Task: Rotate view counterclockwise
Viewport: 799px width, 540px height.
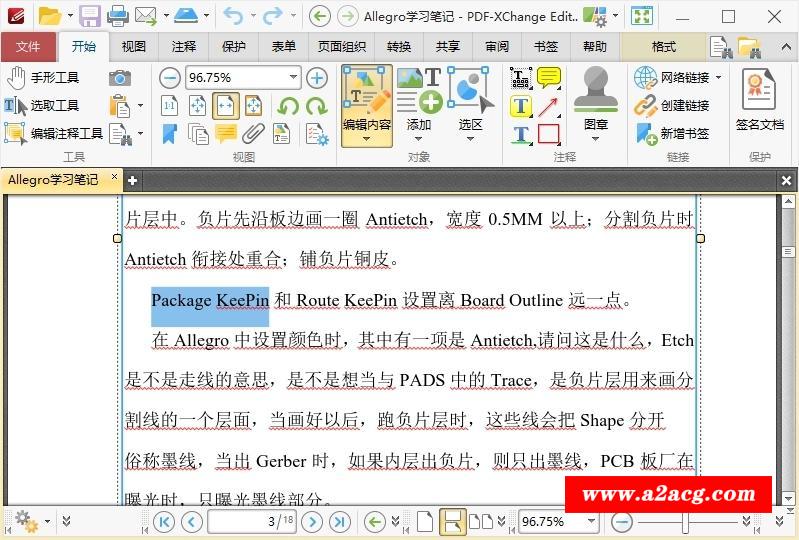Action: click(x=288, y=106)
